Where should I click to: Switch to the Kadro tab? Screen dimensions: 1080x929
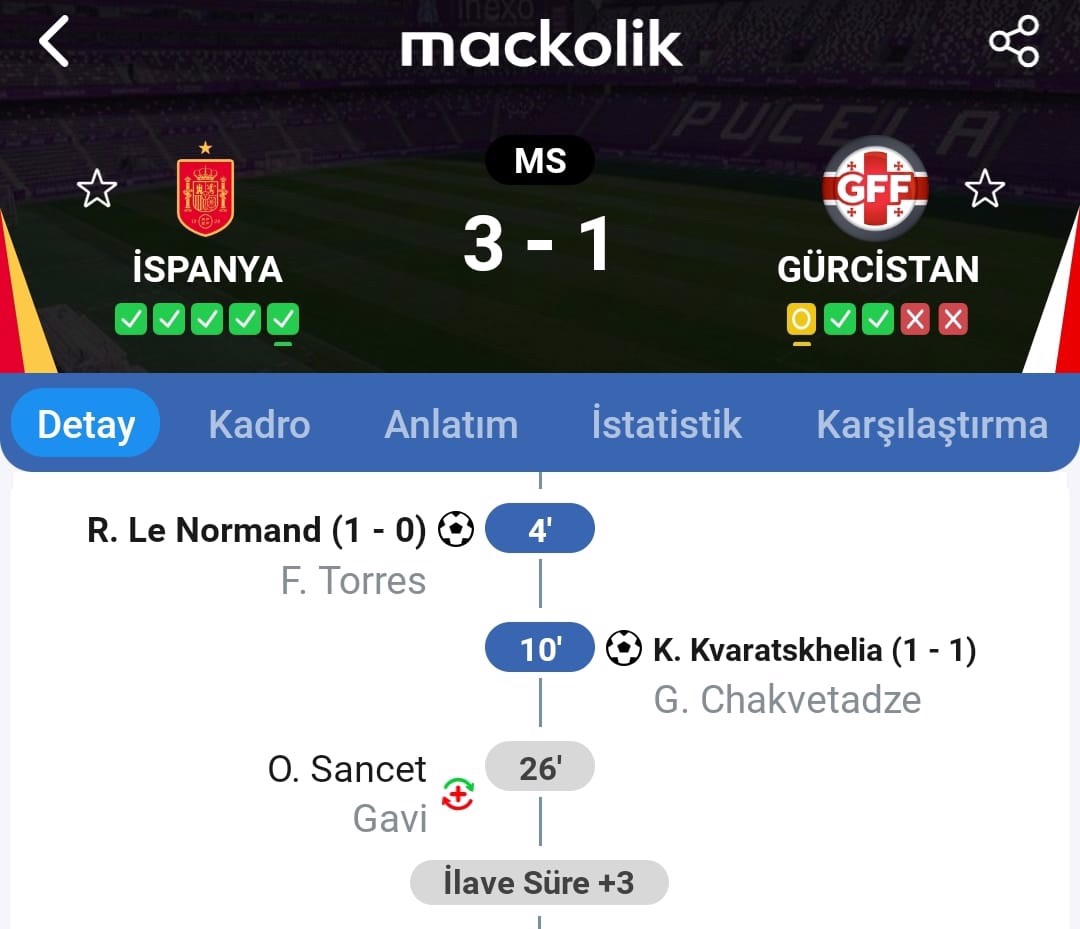tap(259, 424)
